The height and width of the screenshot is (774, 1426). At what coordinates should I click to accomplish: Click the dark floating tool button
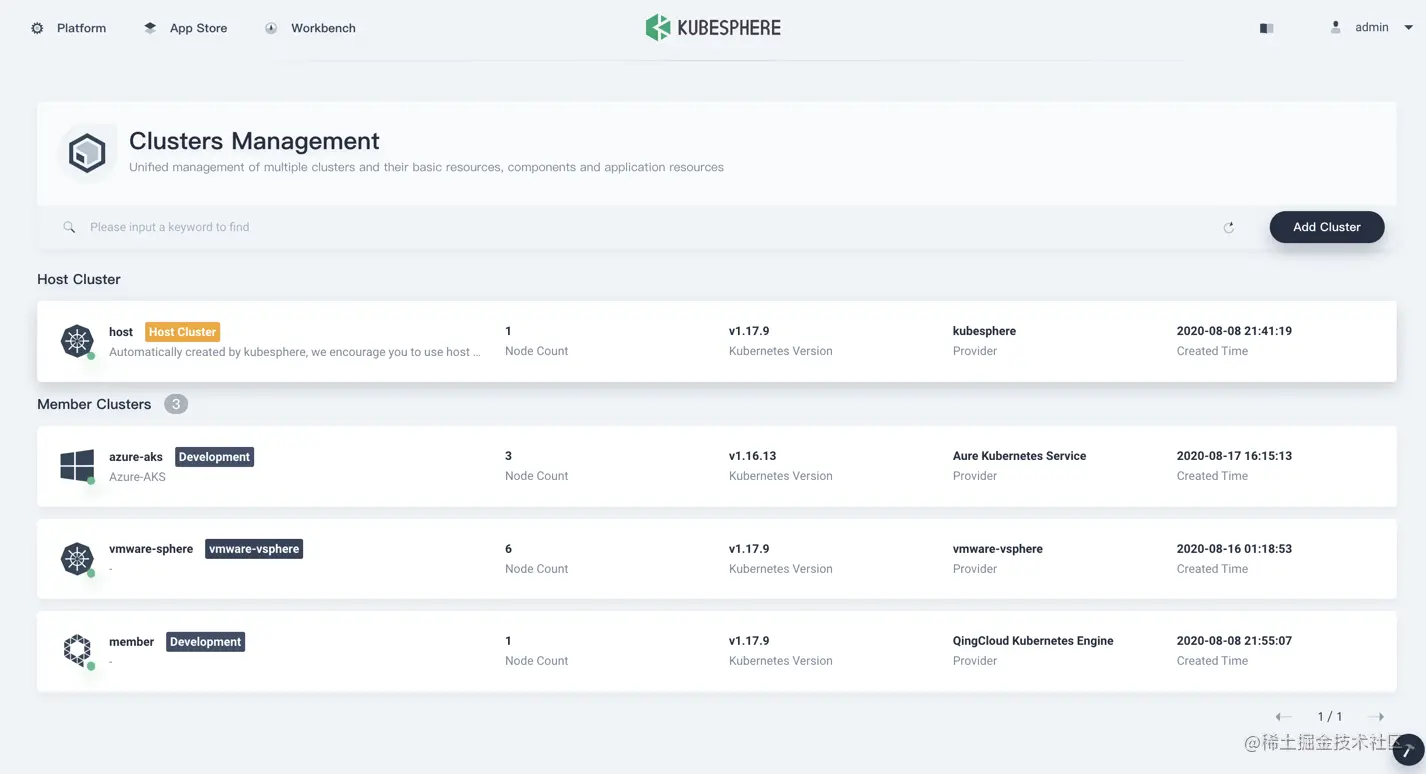(1408, 750)
